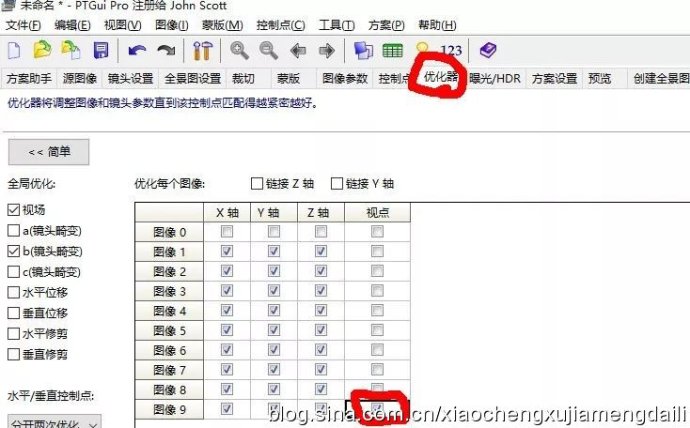Open the tools/options wrench icon
The width and height of the screenshot is (690, 428).
point(203,50)
